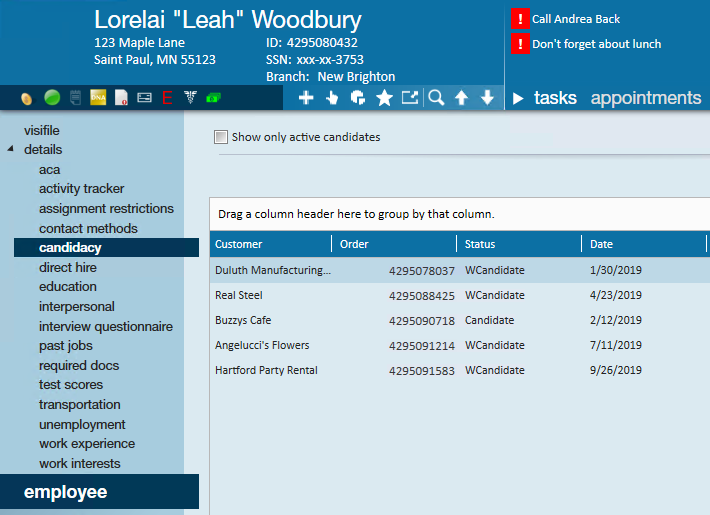Viewport: 710px width, 515px height.
Task: Click the caduceus medical icon
Action: pos(191,97)
